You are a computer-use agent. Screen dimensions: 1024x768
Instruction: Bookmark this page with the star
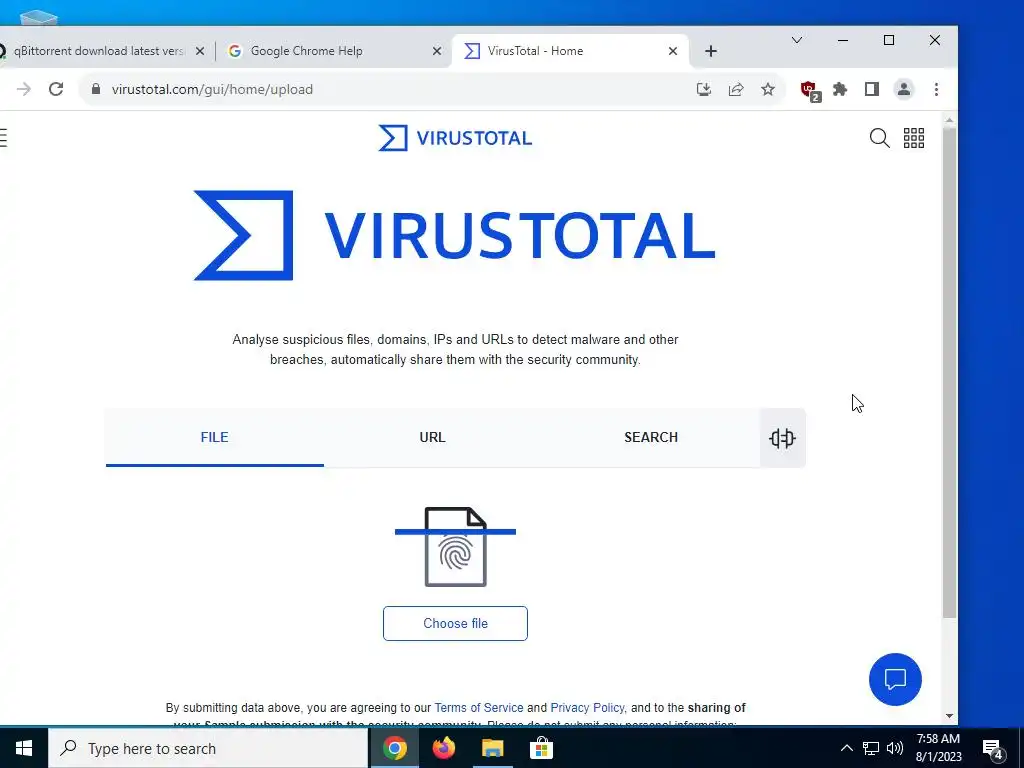[x=768, y=89]
